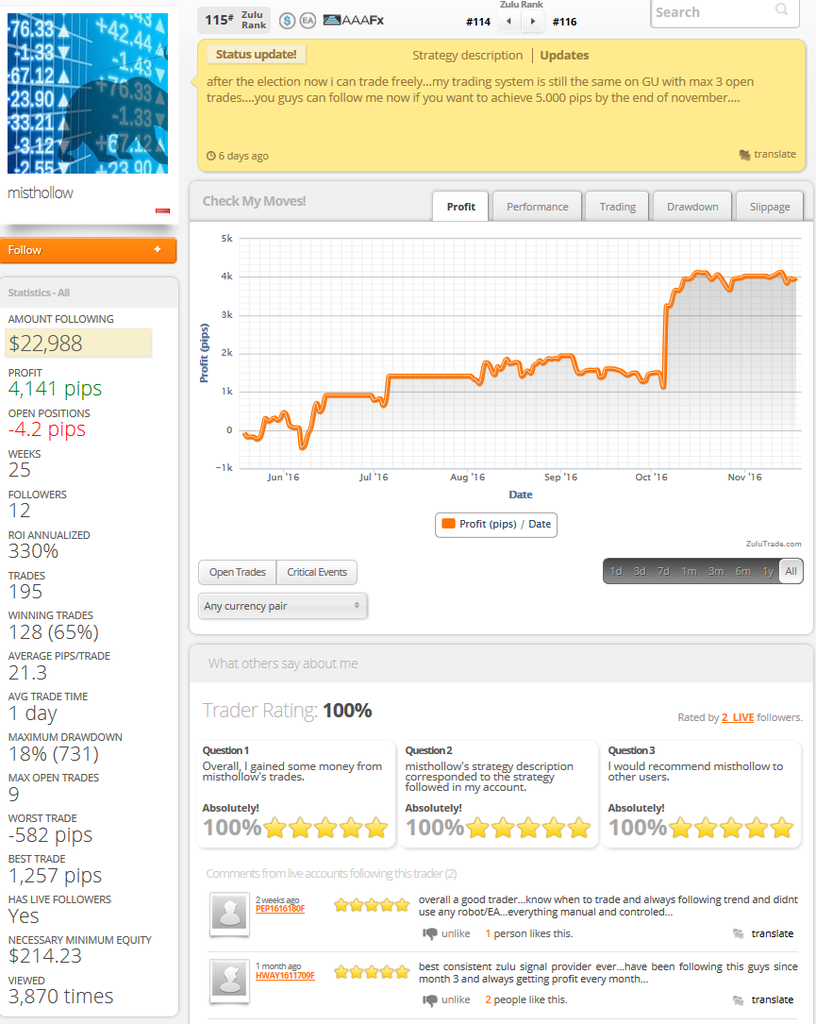
Task: Go to next Zulu Rank #116 arrow
Action: pyautogui.click(x=533, y=22)
